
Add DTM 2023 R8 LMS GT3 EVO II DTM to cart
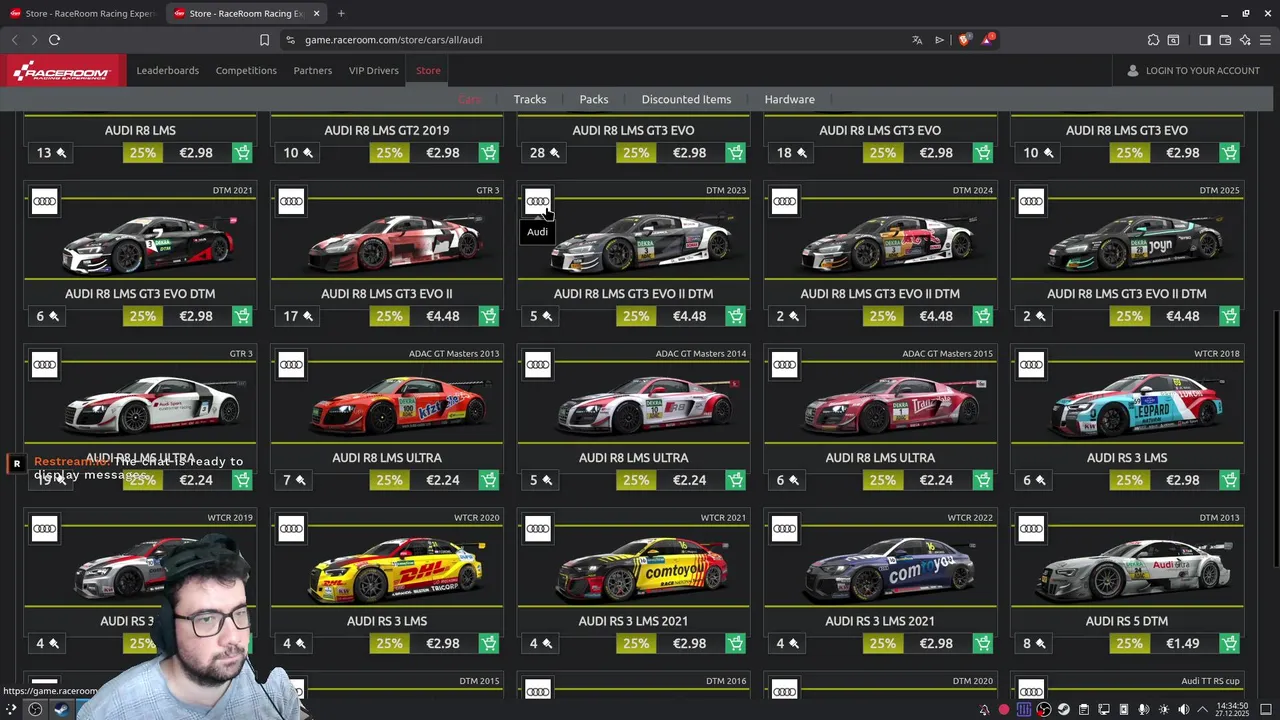pyautogui.click(x=736, y=316)
